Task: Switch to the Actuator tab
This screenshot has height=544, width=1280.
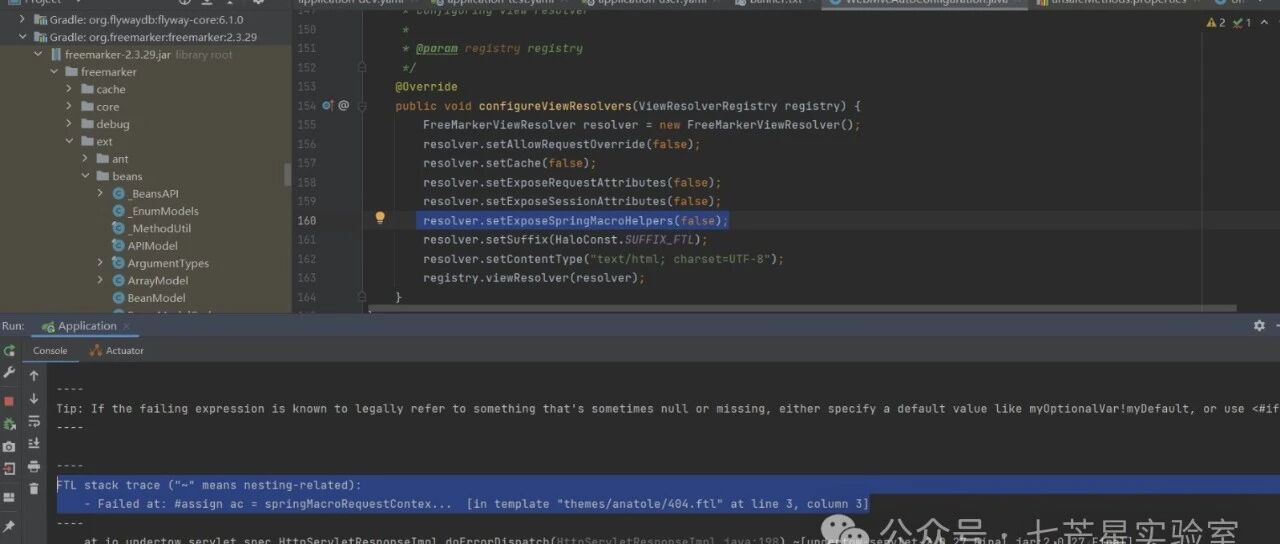Action: coord(117,351)
